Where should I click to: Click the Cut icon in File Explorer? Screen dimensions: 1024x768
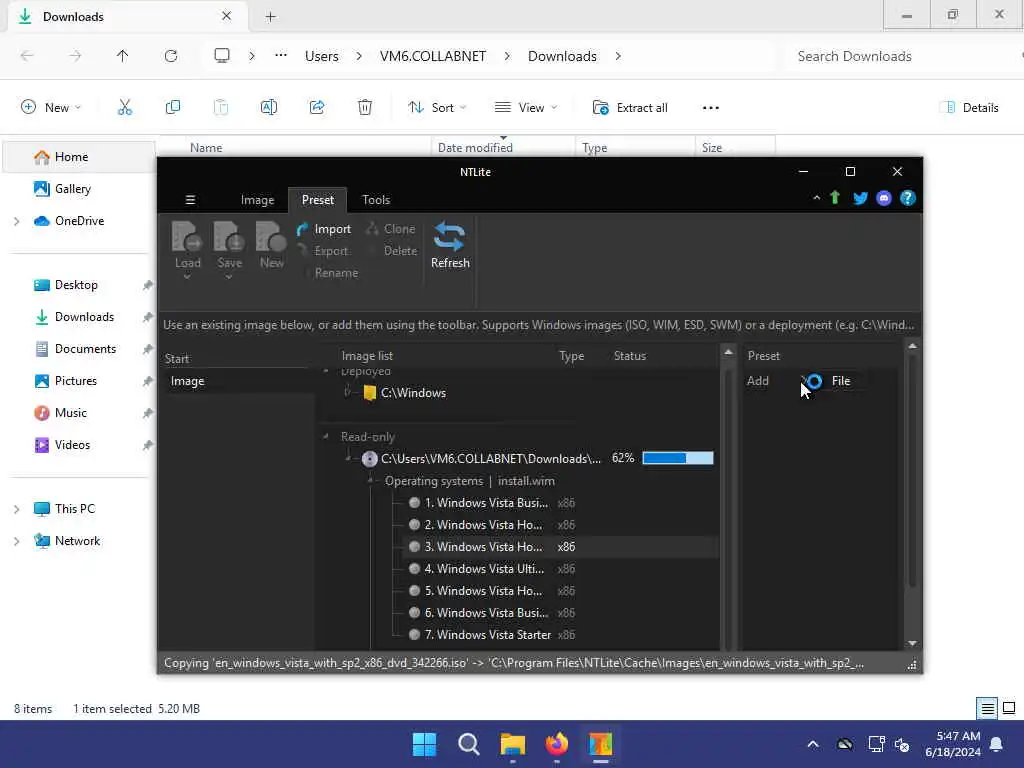[125, 108]
